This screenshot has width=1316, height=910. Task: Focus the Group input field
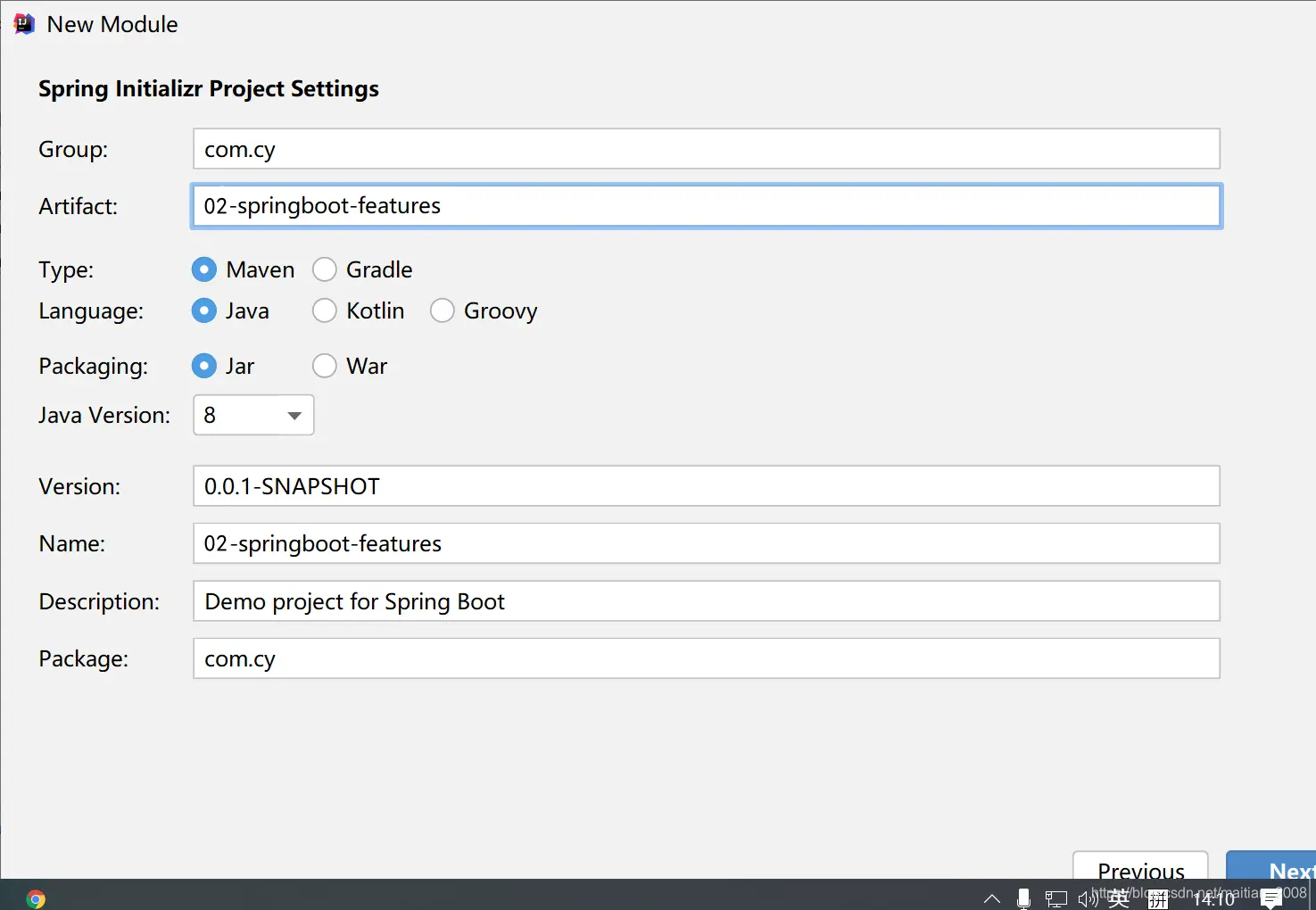(x=707, y=149)
